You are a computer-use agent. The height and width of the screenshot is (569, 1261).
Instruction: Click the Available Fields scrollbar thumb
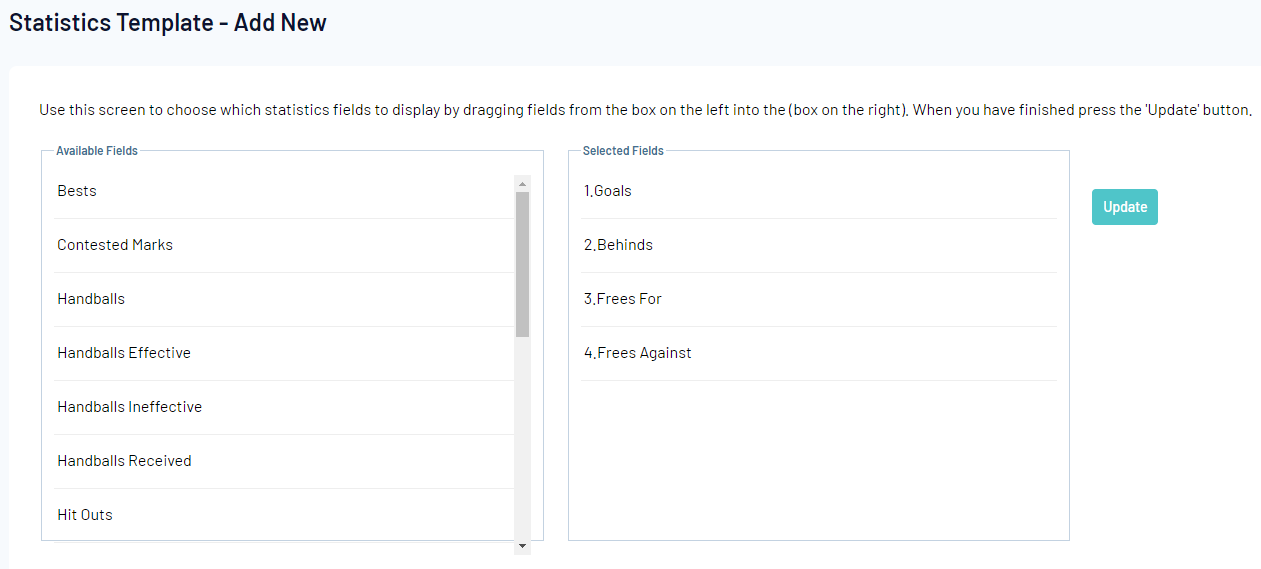coord(522,262)
